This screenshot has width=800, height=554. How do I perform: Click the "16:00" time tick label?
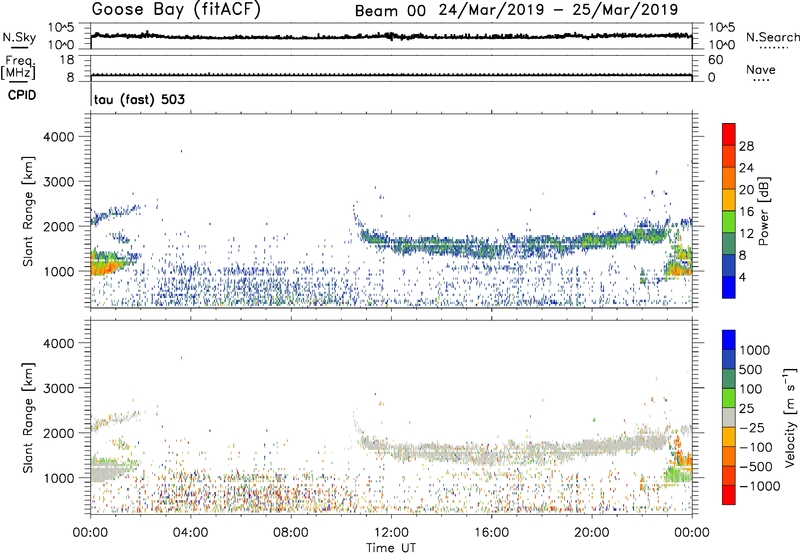click(x=491, y=533)
